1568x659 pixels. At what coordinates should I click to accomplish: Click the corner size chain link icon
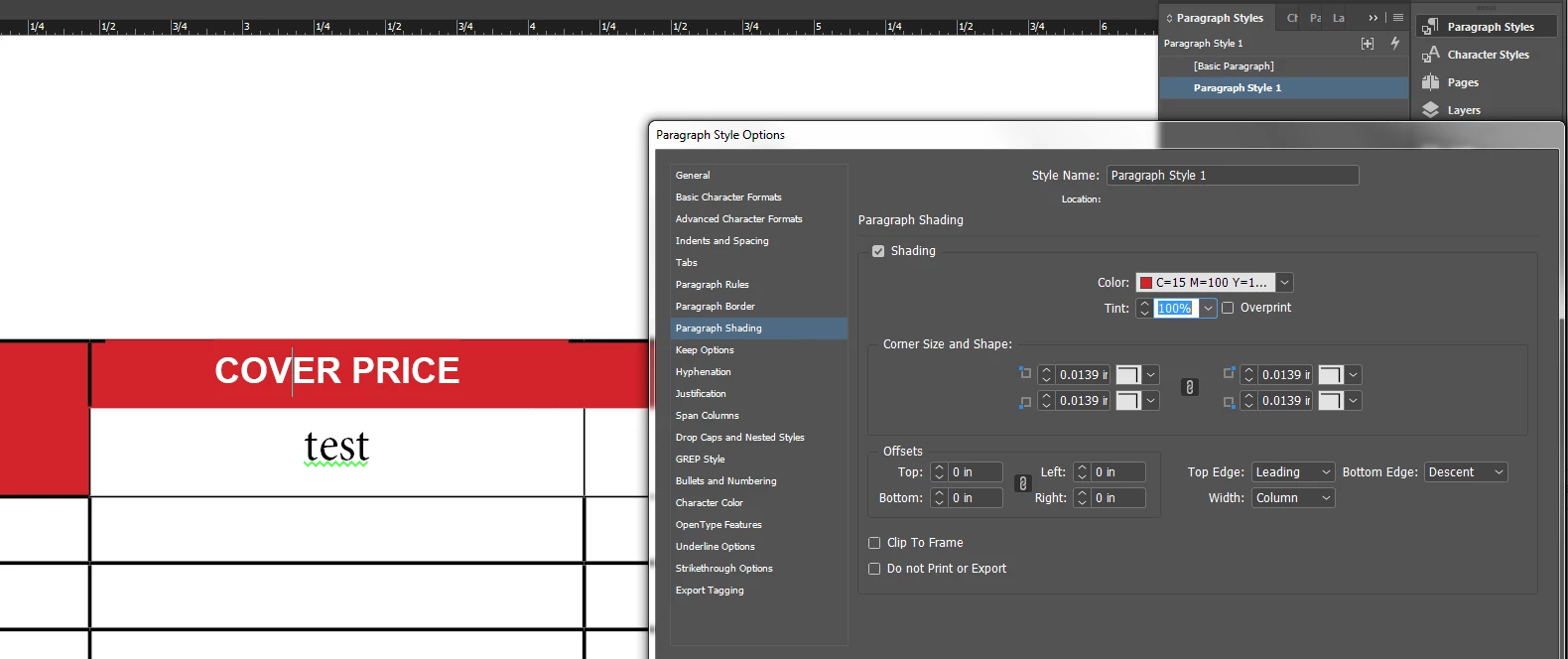(1189, 387)
